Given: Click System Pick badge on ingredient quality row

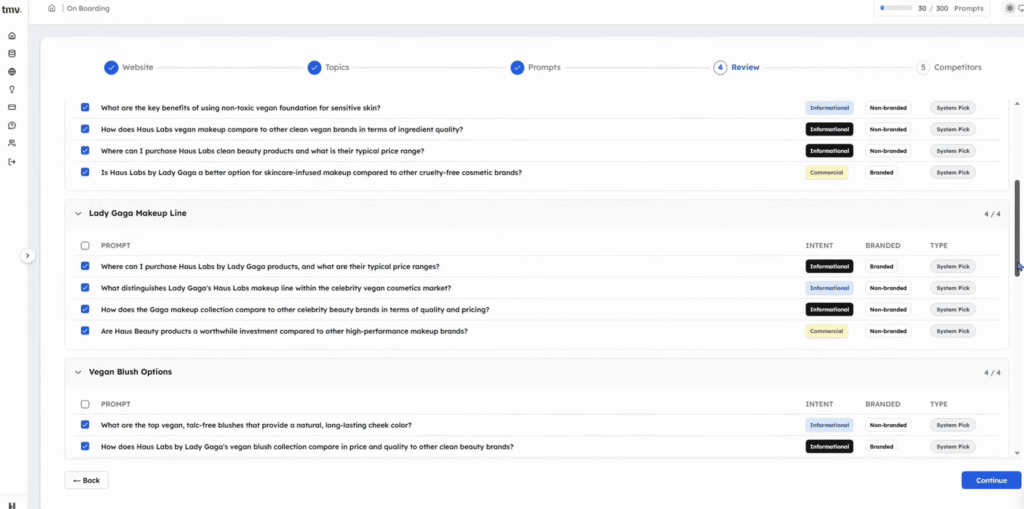Looking at the screenshot, I should tap(953, 129).
